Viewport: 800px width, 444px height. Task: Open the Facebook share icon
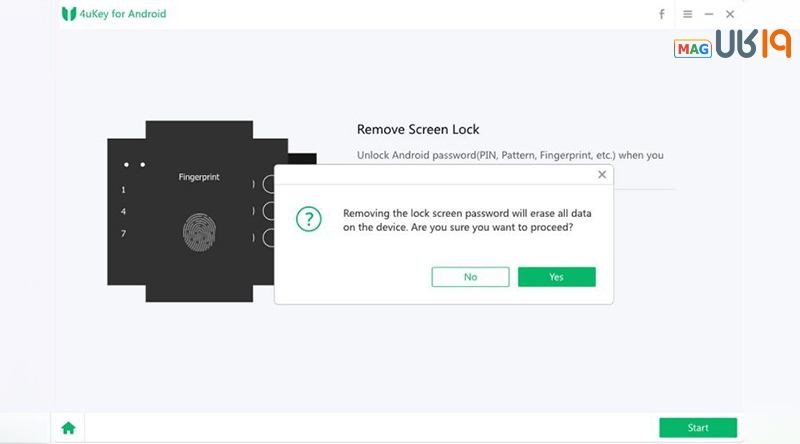661,14
